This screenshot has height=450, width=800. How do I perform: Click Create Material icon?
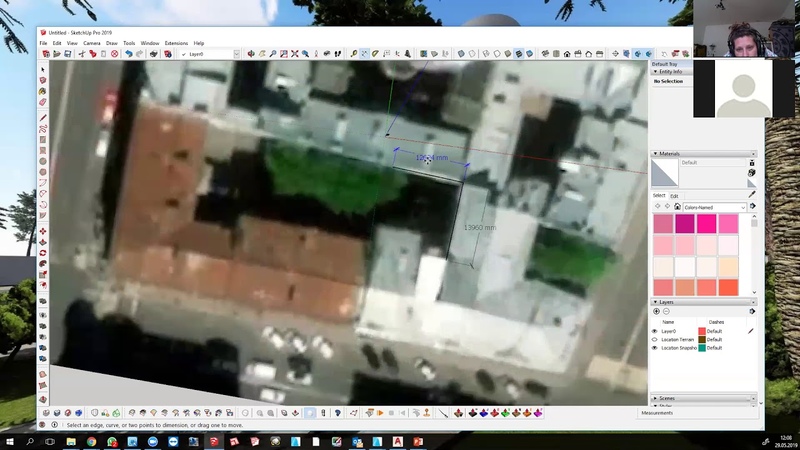pyautogui.click(x=752, y=173)
